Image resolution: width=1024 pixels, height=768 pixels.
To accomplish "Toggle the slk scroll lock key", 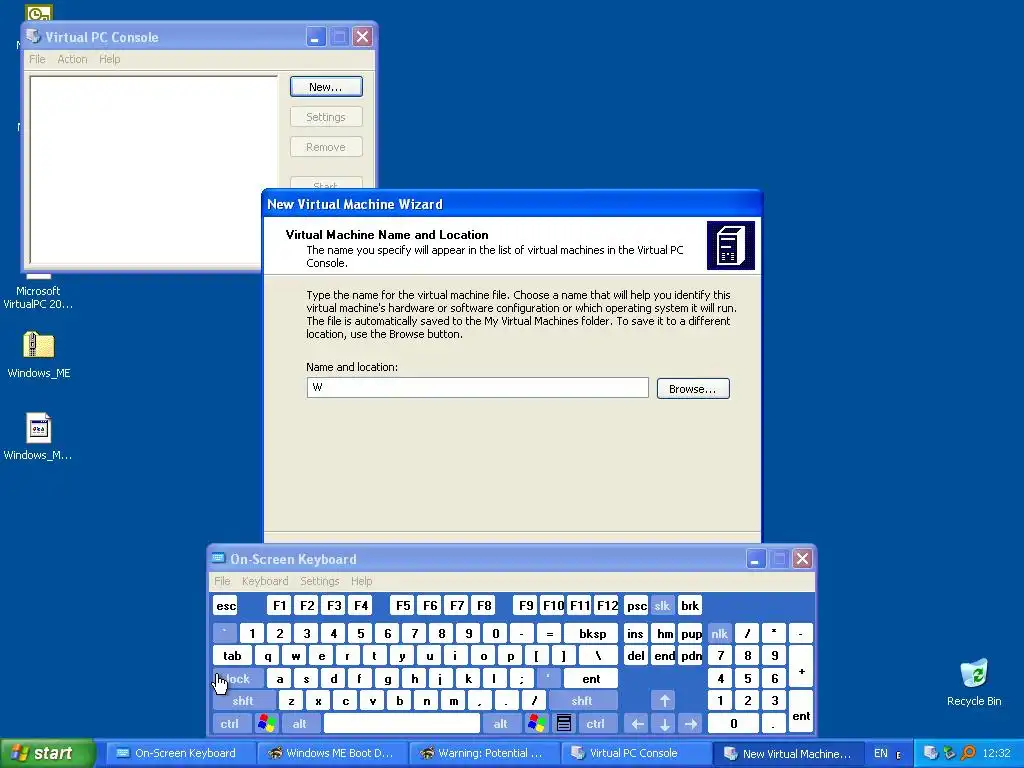I will (x=662, y=606).
